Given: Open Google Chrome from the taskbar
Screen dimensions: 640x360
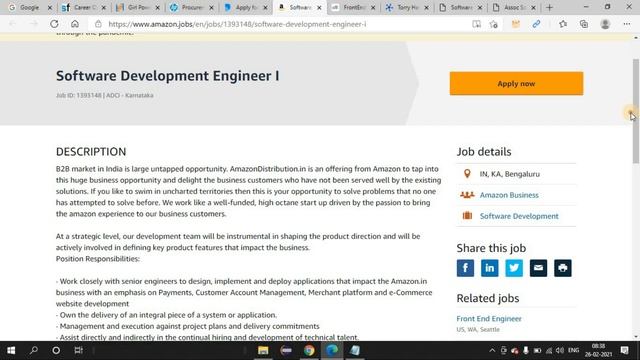Looking at the screenshot, I should click(x=309, y=350).
